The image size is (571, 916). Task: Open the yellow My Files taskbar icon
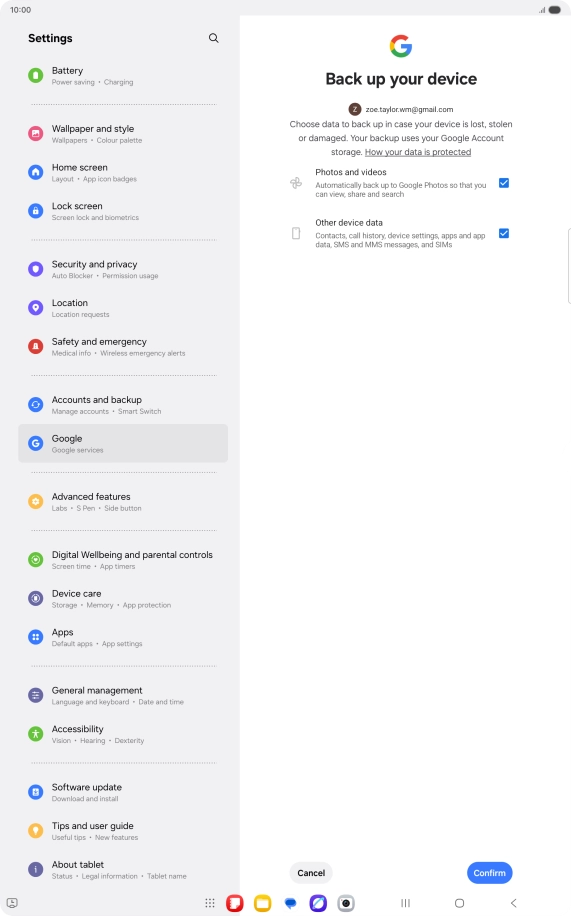coord(262,903)
